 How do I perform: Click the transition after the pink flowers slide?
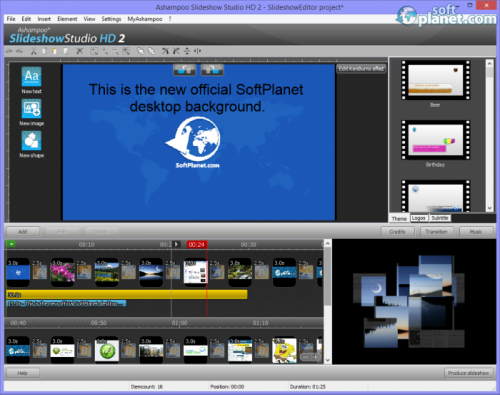pyautogui.click(x=84, y=271)
